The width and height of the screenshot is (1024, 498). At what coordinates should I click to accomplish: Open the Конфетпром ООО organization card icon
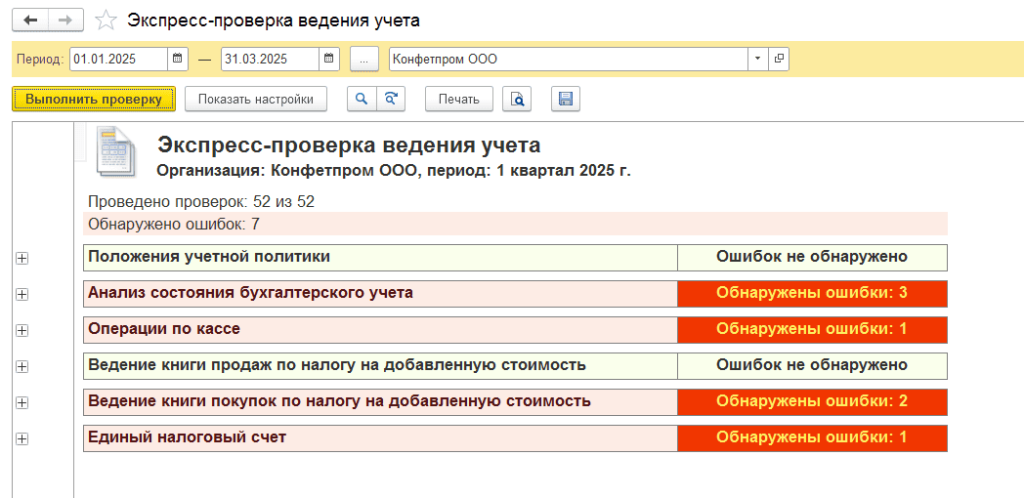778,59
